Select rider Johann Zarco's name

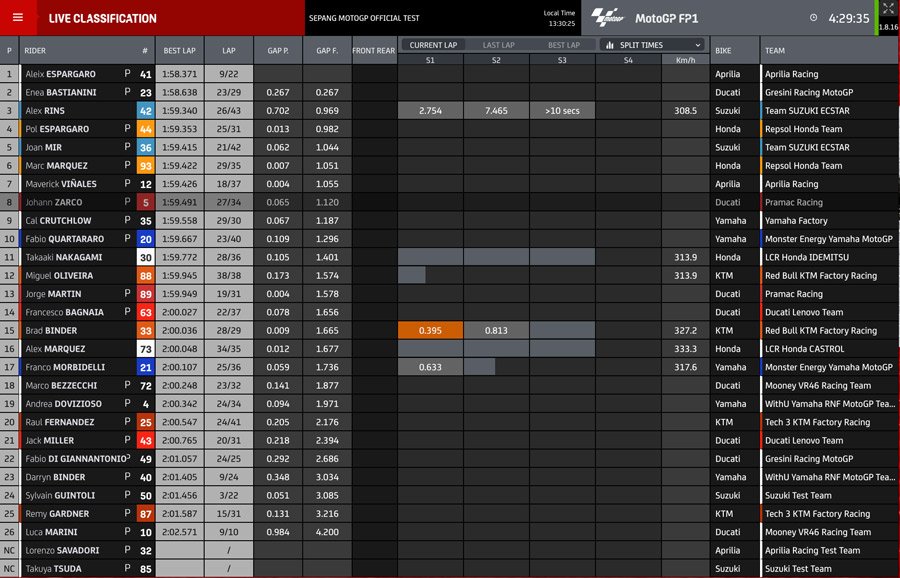coord(53,202)
